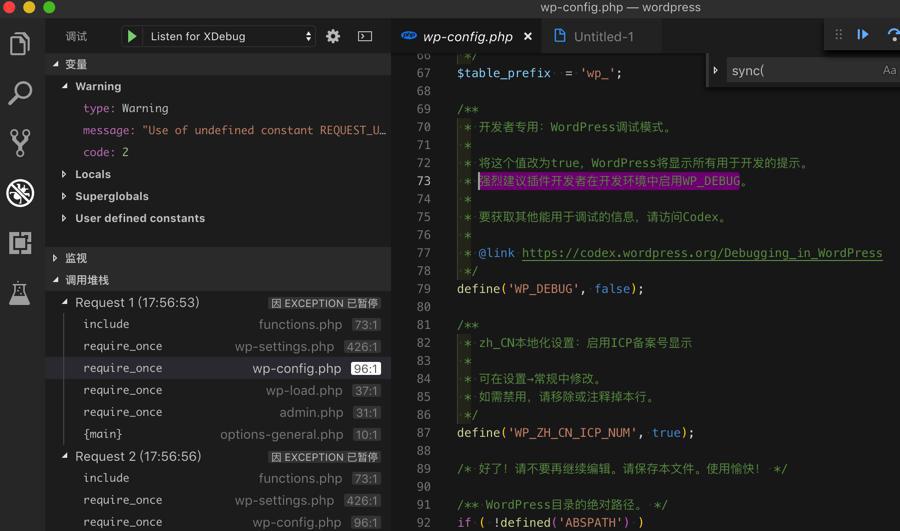Click the yellow minimize window button

tap(29, 7)
